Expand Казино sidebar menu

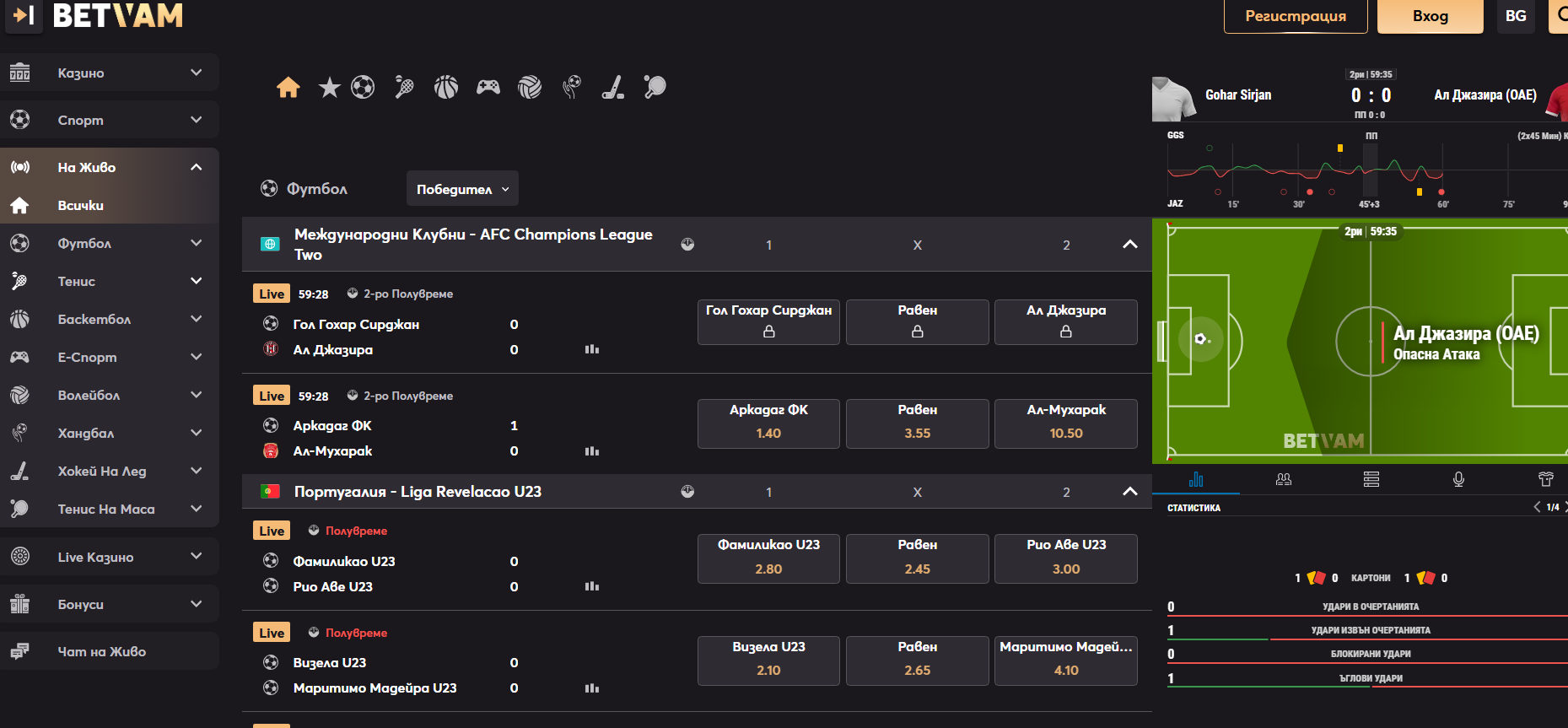pyautogui.click(x=110, y=73)
